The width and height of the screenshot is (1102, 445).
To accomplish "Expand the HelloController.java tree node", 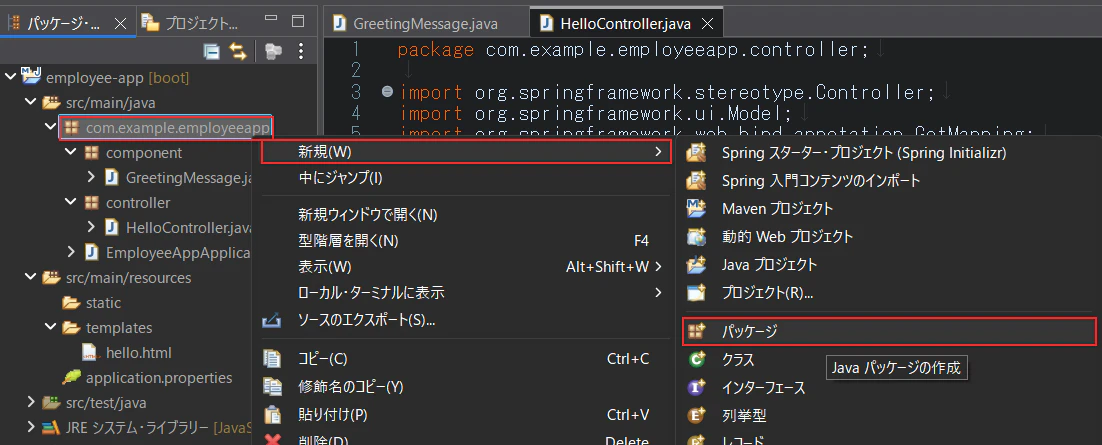I will point(91,227).
